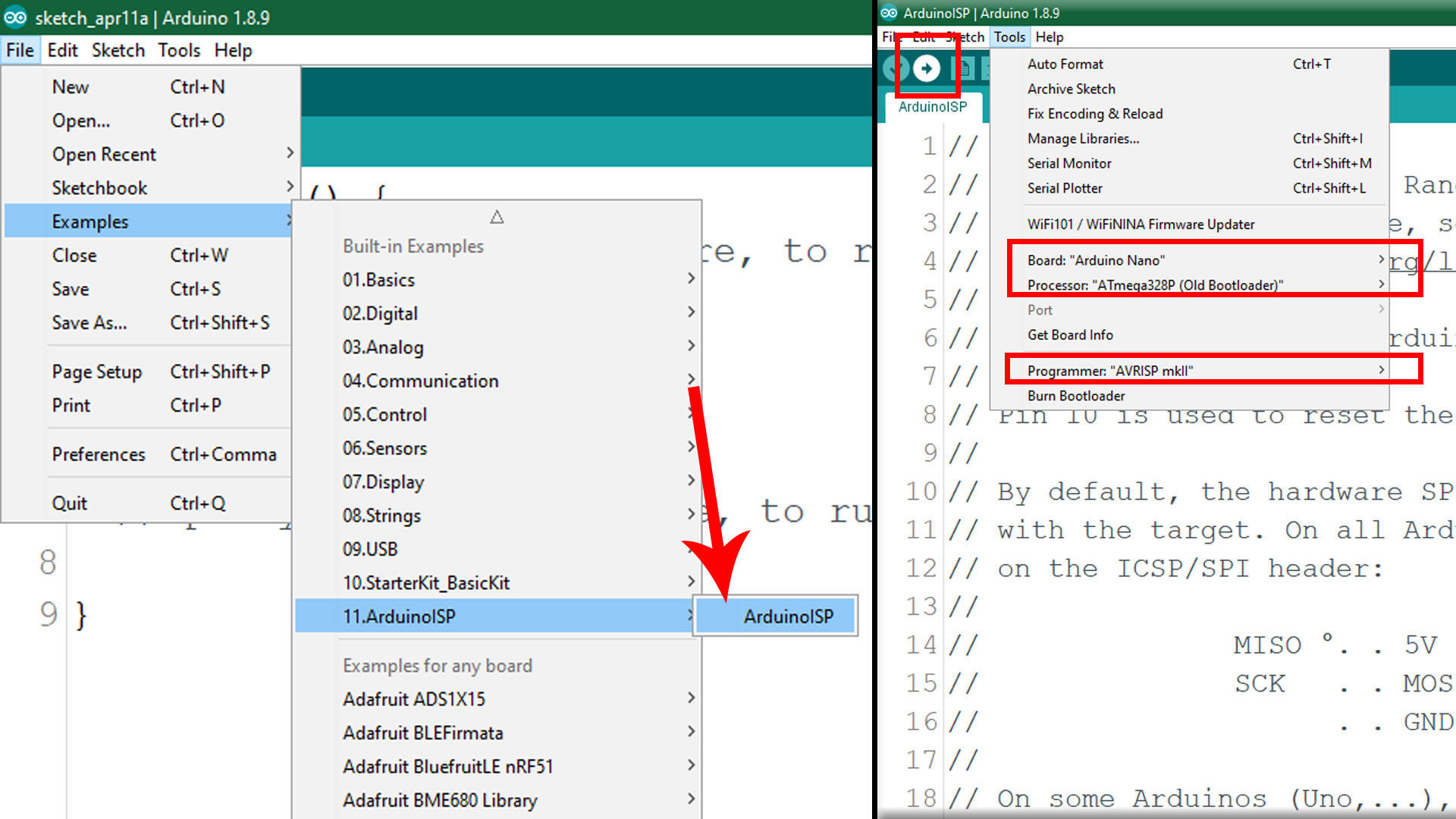Open the Adafruit BLEFirmata examples entry
This screenshot has height=819, width=1456.
pyautogui.click(x=497, y=733)
